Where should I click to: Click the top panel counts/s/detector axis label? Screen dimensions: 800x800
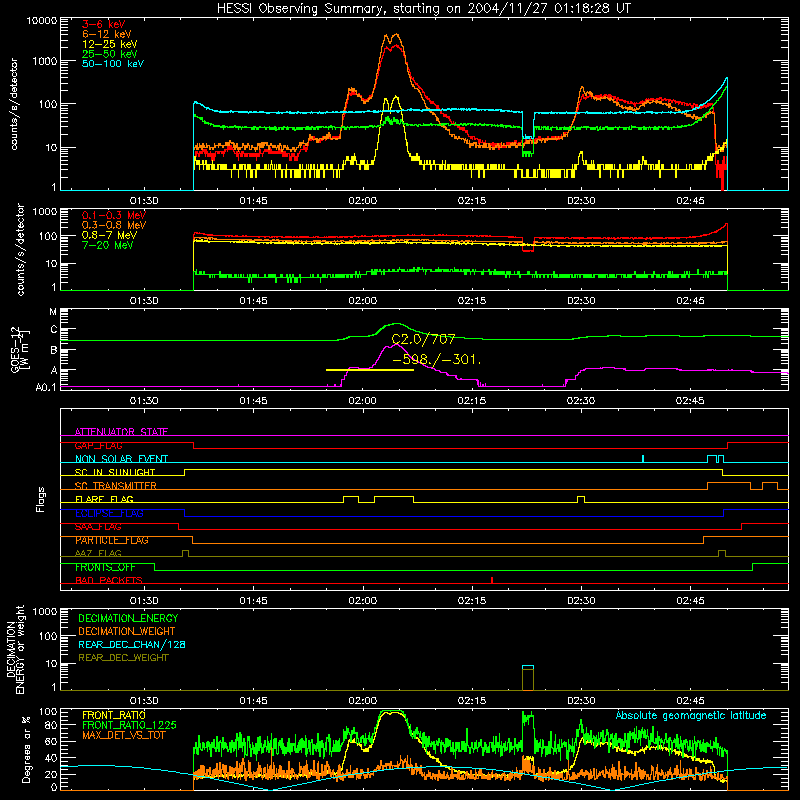tap(14, 104)
